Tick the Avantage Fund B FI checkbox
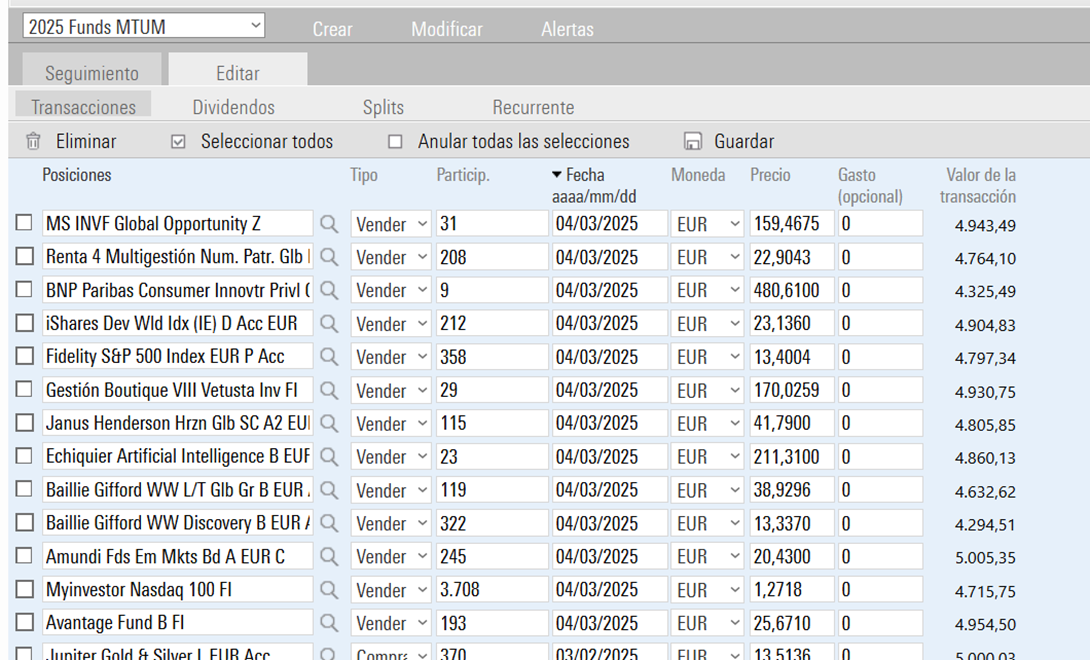 pos(24,622)
